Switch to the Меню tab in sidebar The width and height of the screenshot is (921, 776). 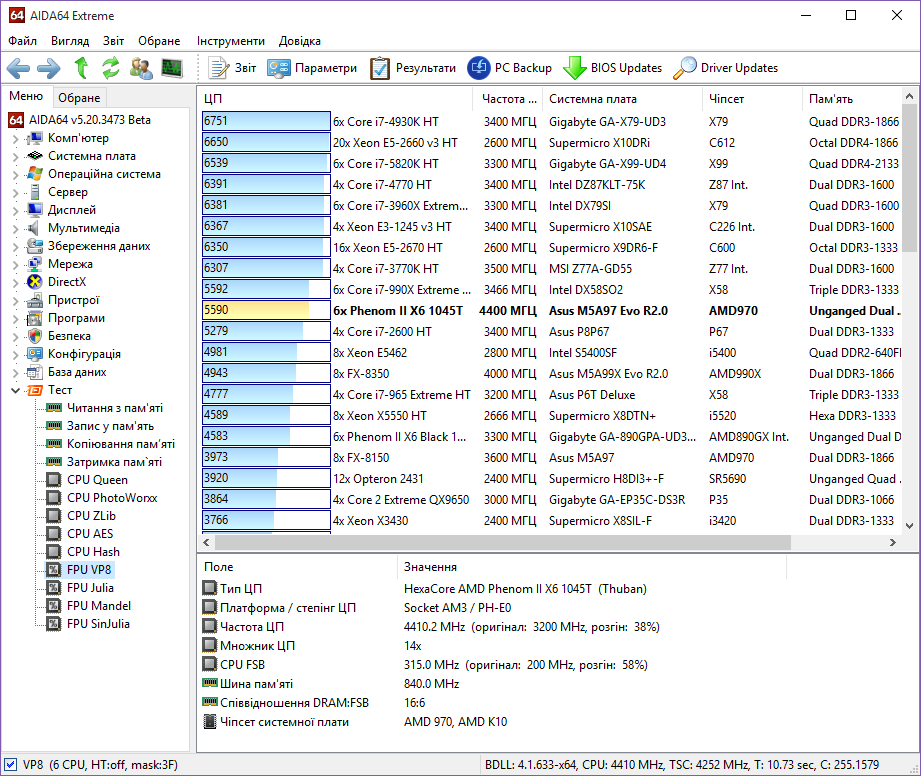26,96
